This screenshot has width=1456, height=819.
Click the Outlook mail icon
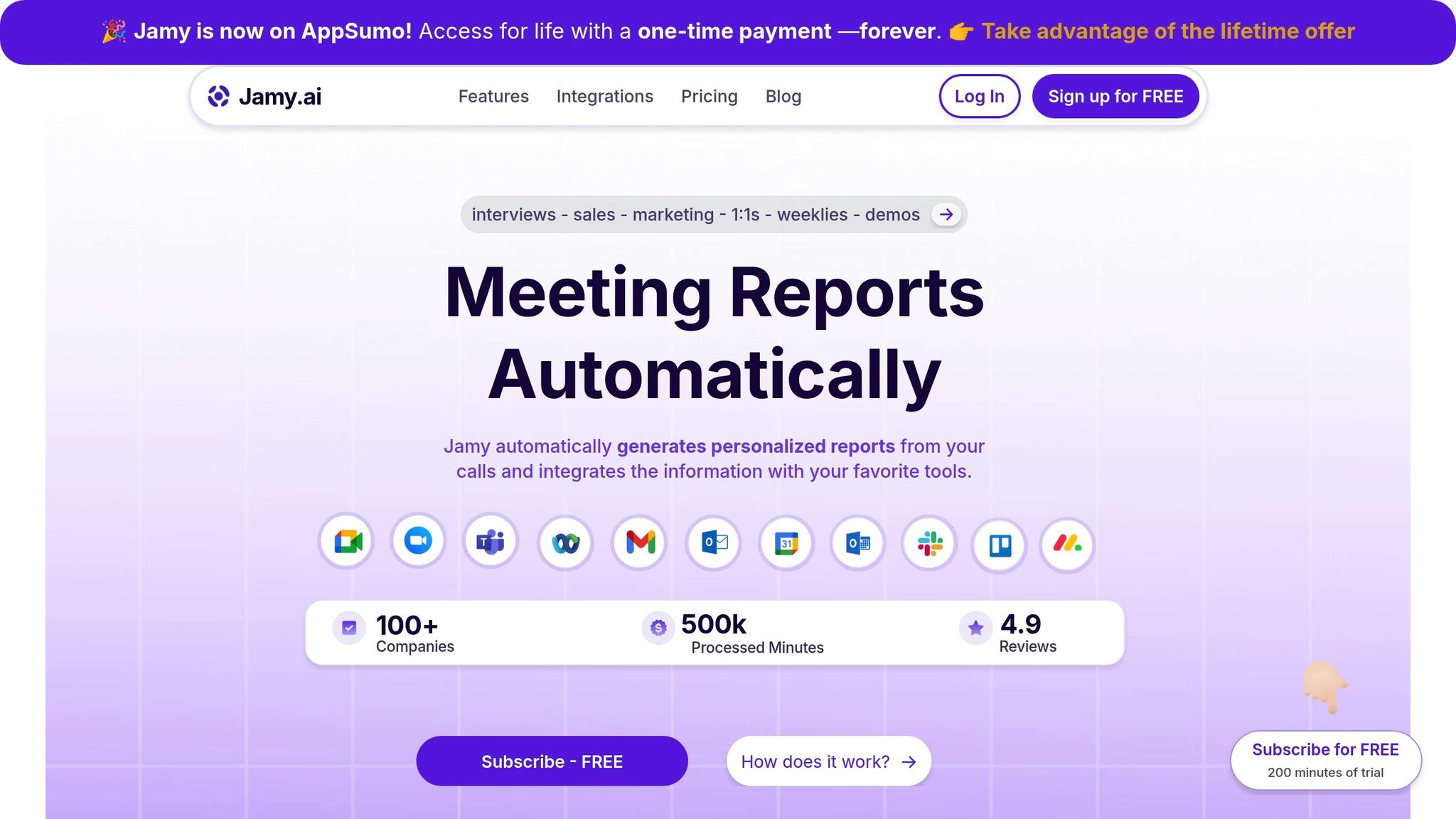(x=714, y=543)
